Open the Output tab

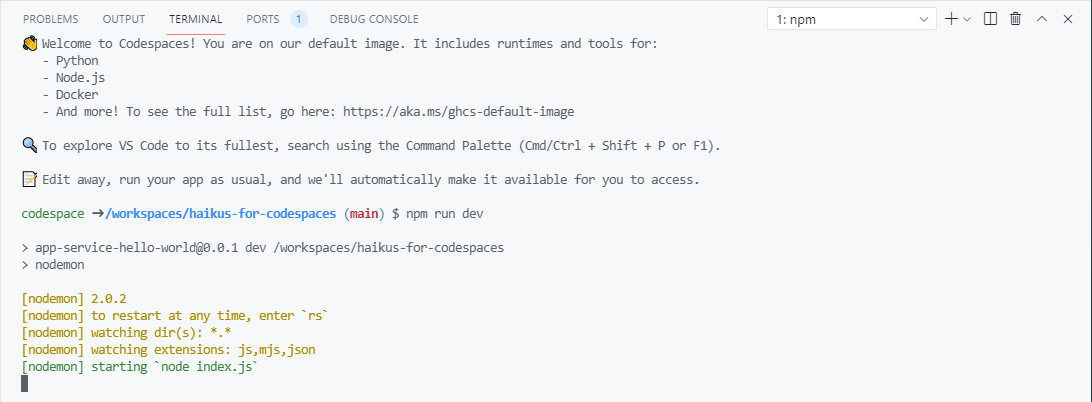[x=124, y=19]
